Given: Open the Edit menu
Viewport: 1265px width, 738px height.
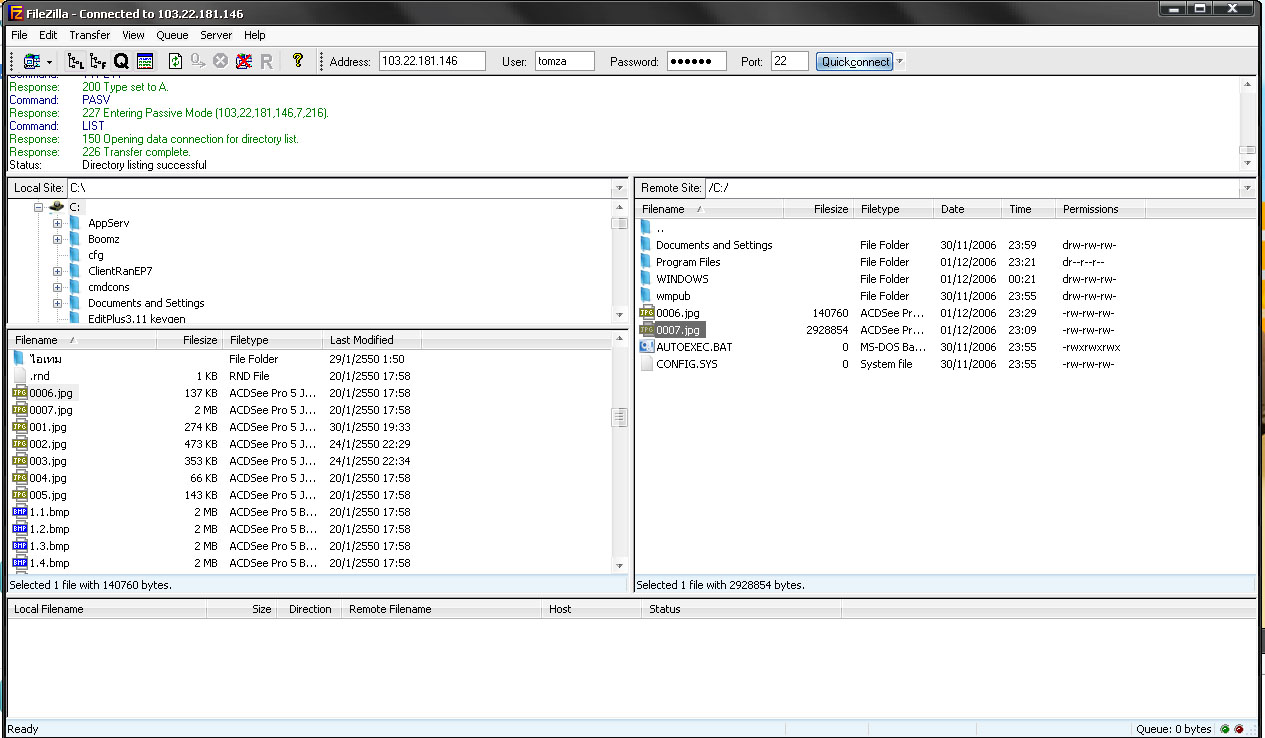Looking at the screenshot, I should click(48, 35).
